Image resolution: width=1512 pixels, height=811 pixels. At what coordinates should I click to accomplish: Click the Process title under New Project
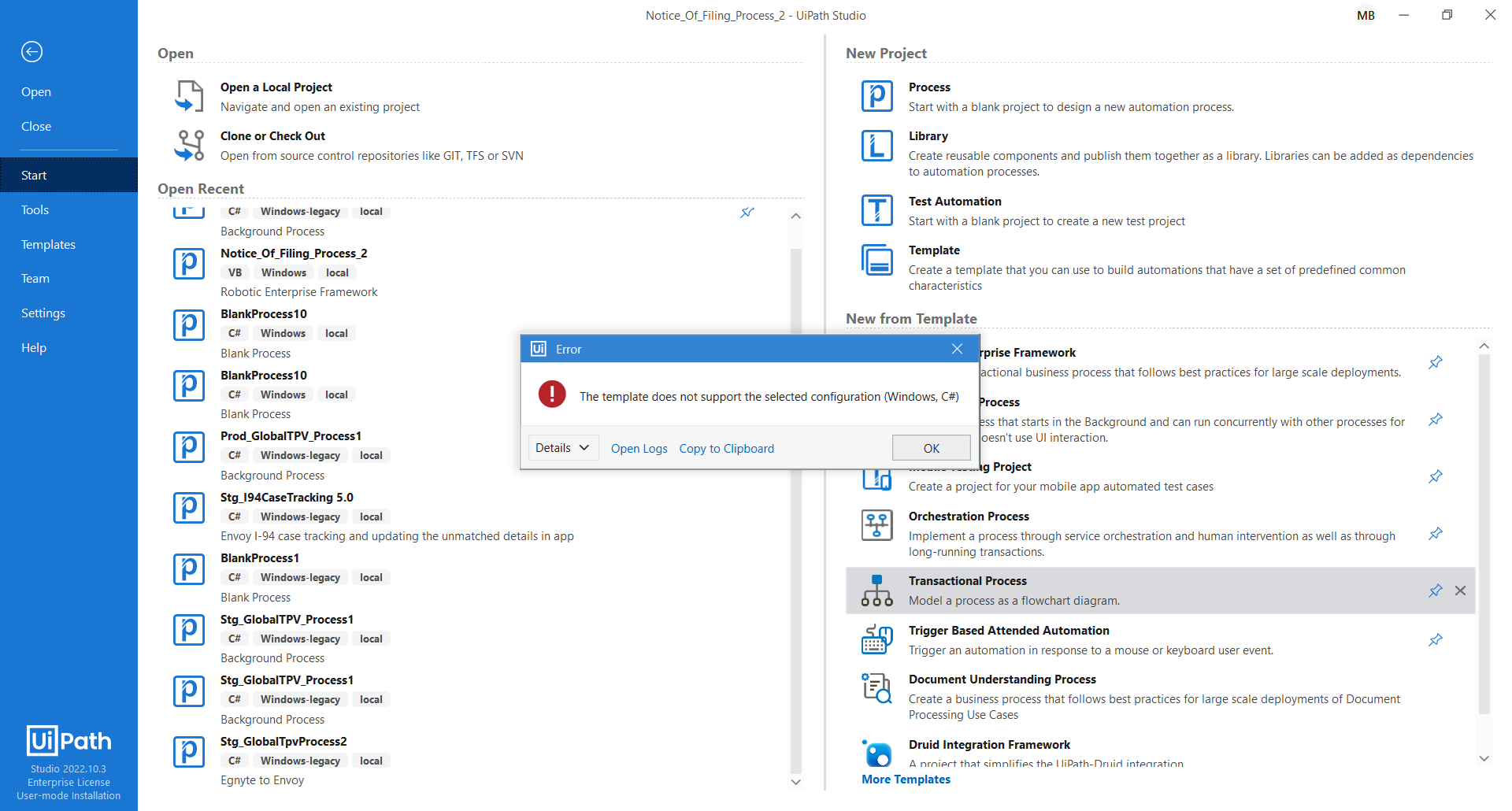[929, 87]
